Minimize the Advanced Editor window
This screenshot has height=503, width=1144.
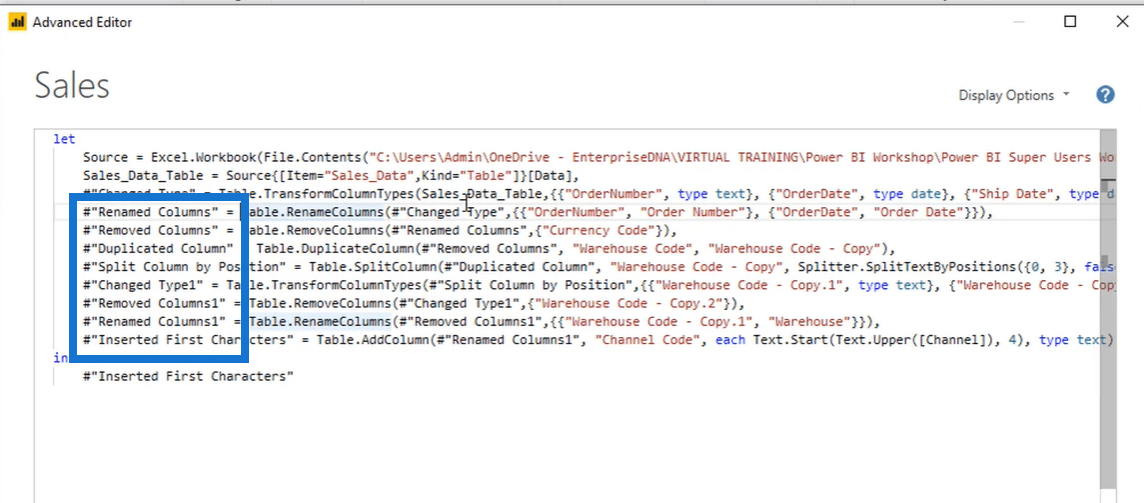click(1018, 21)
